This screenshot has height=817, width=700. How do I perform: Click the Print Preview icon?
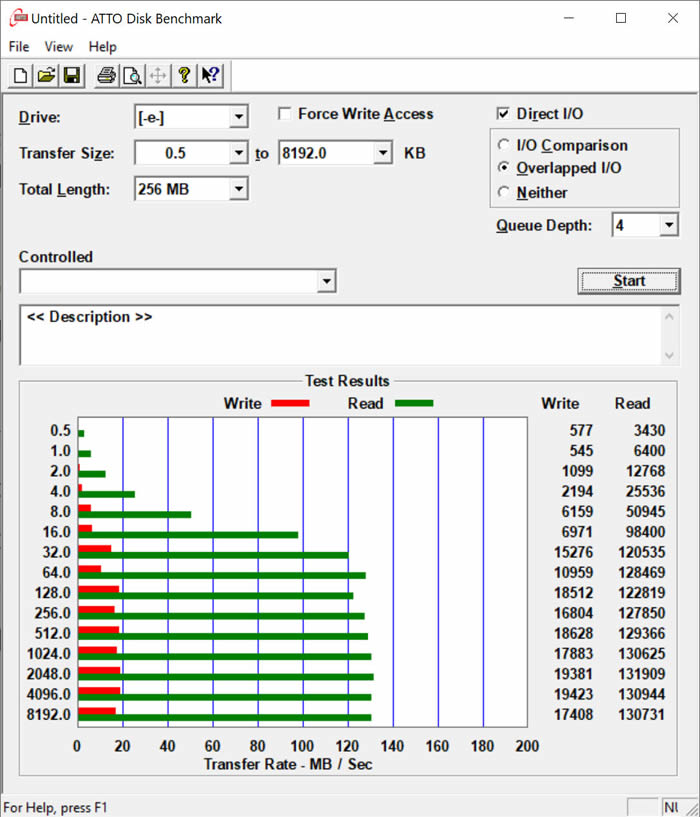(132, 76)
